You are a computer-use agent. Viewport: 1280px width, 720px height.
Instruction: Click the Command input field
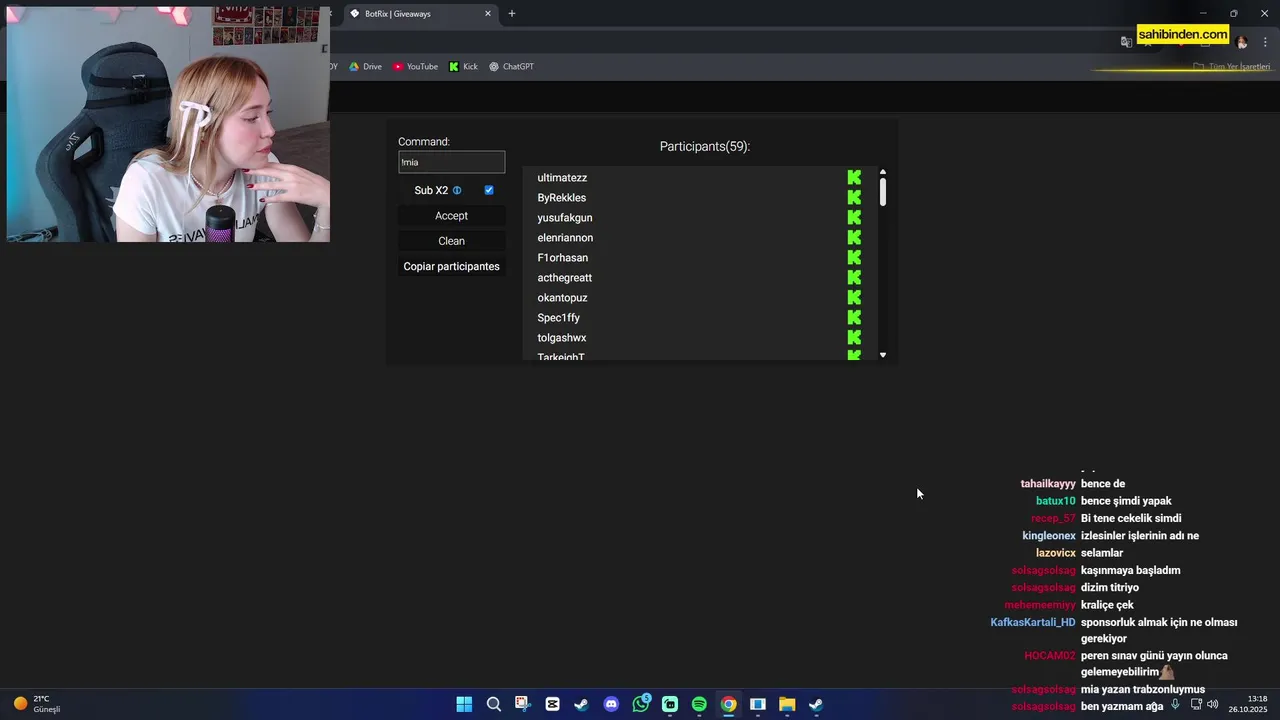451,162
